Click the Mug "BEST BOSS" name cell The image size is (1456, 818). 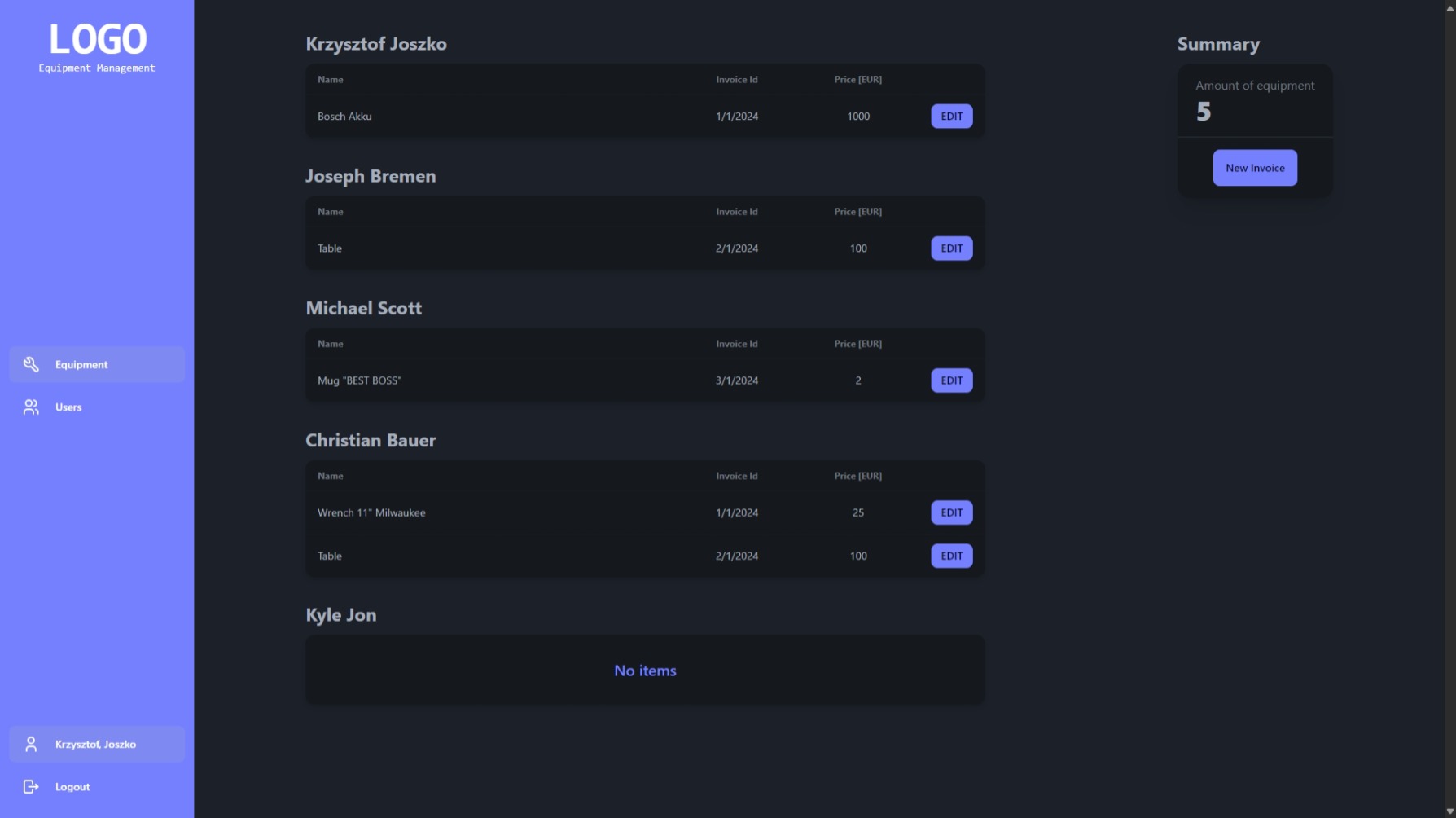coord(359,380)
